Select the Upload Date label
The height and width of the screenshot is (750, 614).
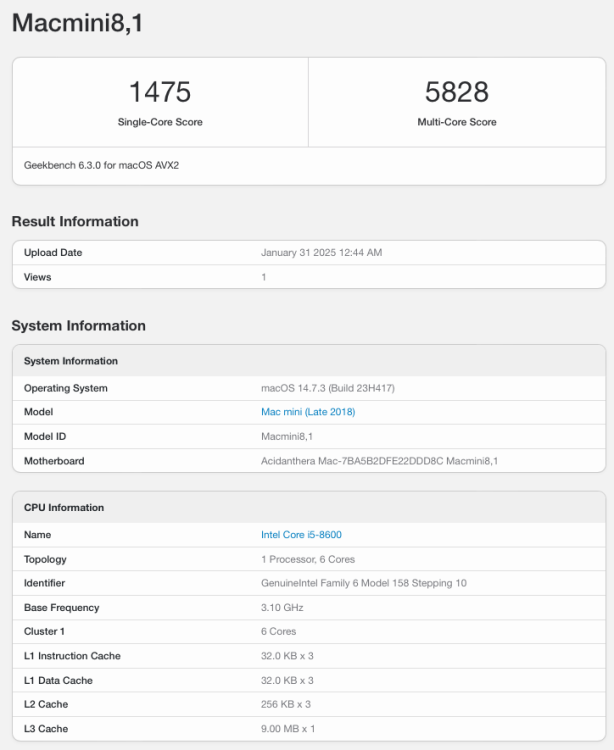tap(53, 253)
